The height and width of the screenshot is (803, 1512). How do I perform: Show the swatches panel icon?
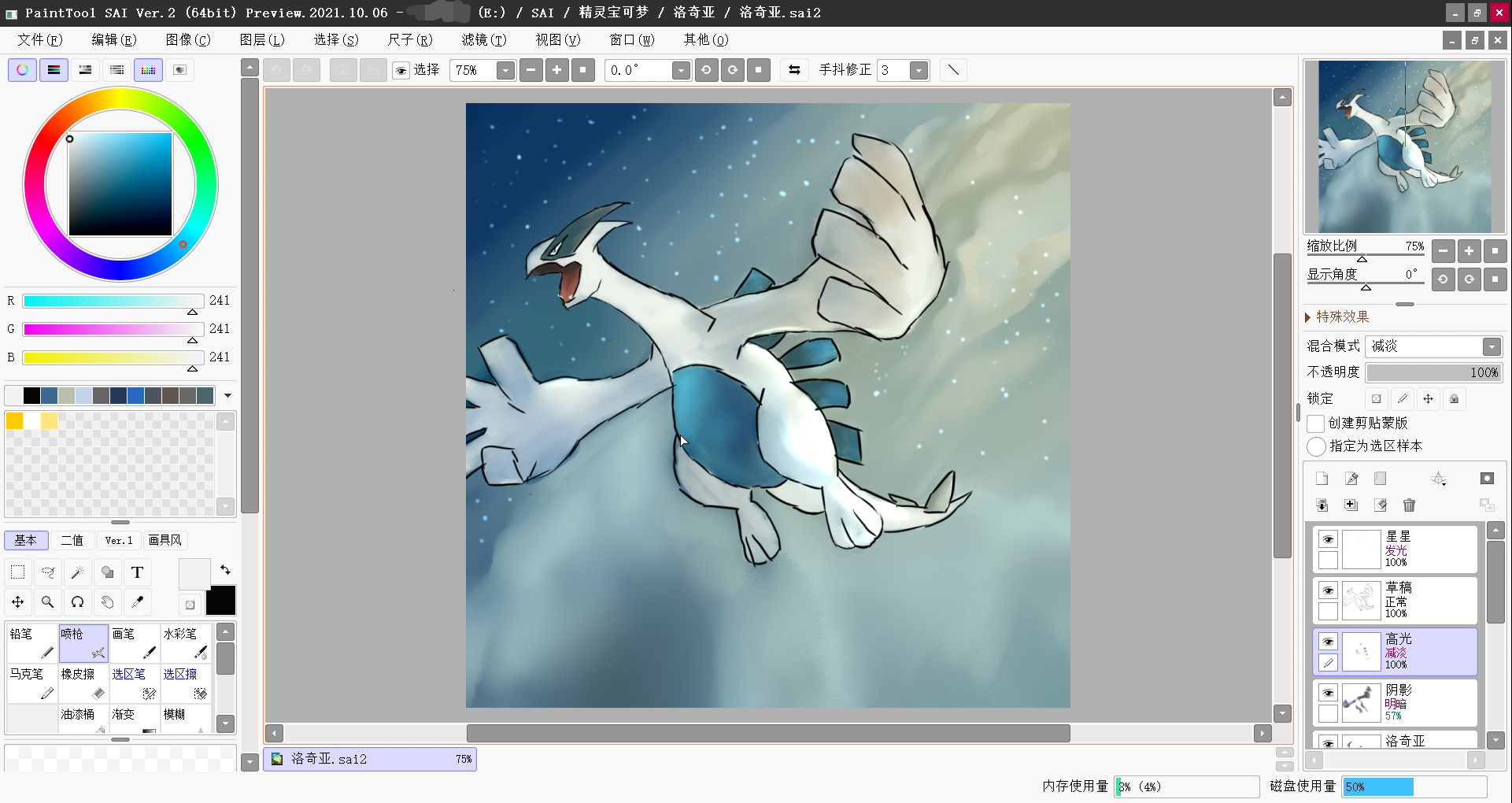148,70
